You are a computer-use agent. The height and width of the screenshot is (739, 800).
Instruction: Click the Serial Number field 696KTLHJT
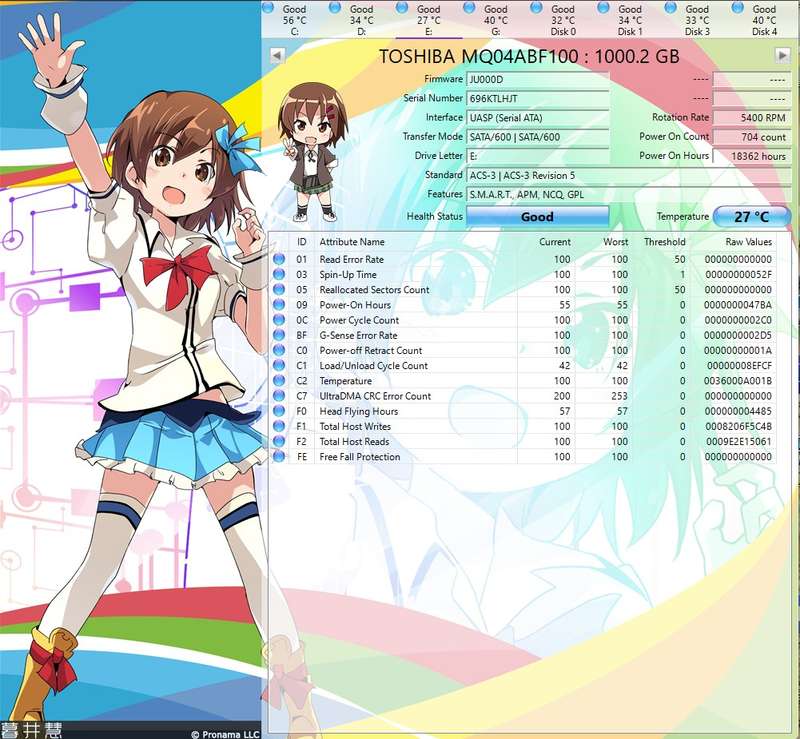pyautogui.click(x=538, y=98)
